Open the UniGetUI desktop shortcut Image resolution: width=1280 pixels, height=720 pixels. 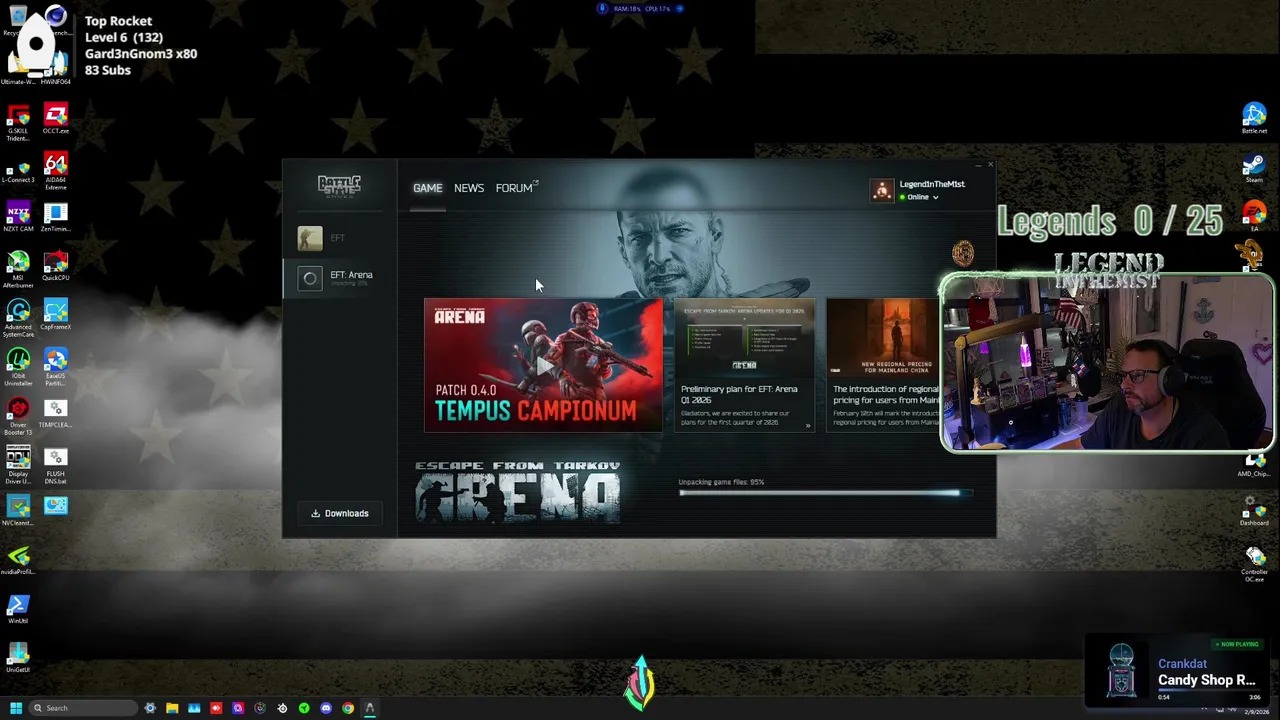18,658
